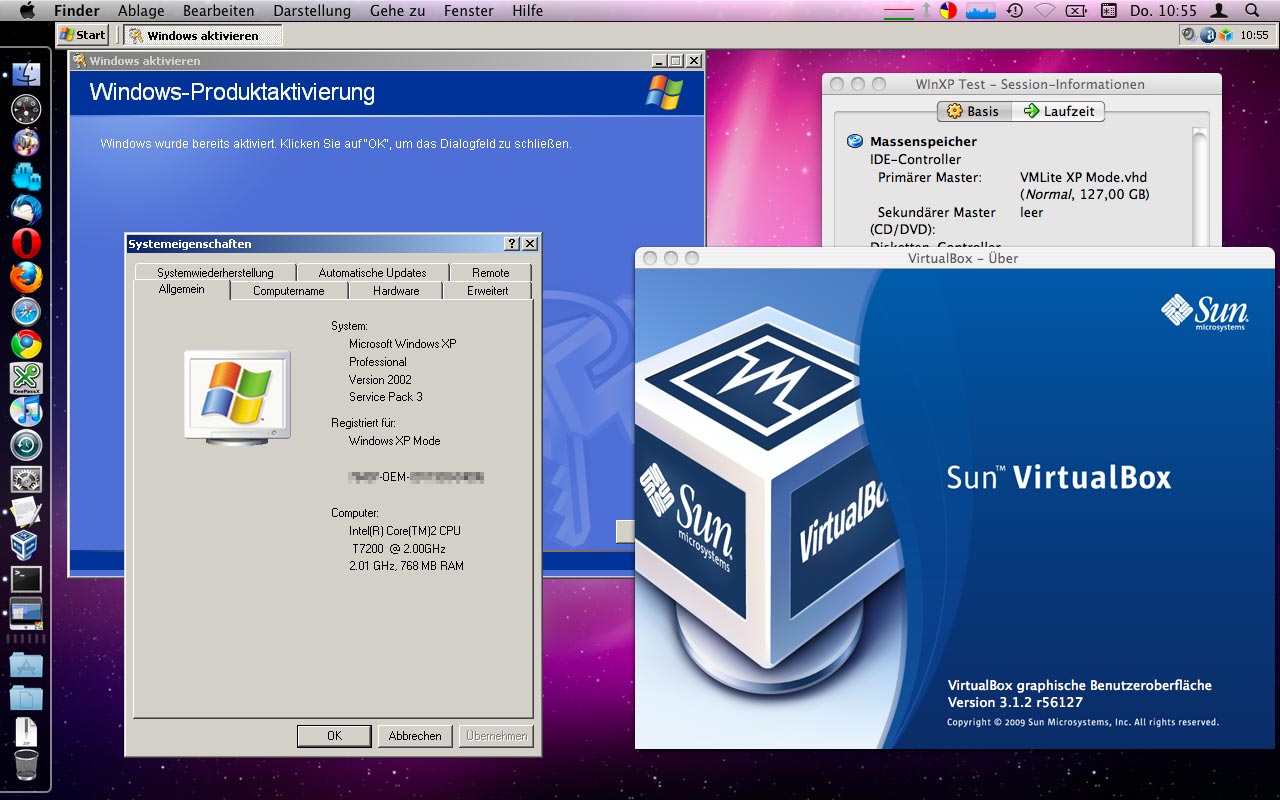Open System Preferences gear in Dock
1280x800 pixels.
[x=26, y=479]
